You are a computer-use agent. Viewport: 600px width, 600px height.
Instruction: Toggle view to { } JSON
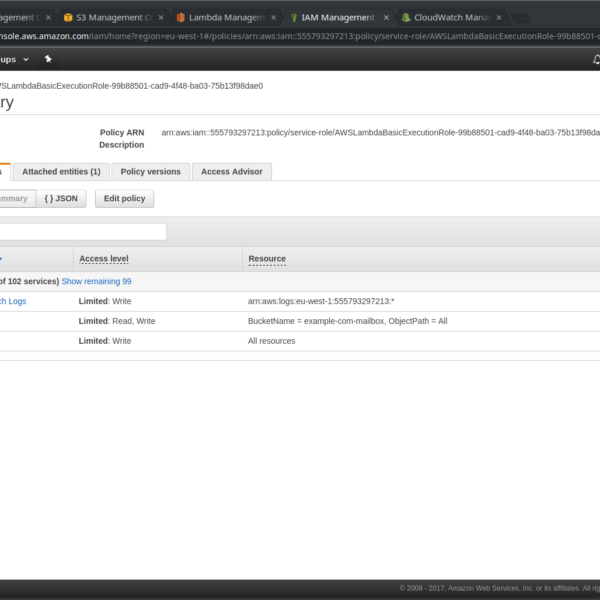pos(61,199)
